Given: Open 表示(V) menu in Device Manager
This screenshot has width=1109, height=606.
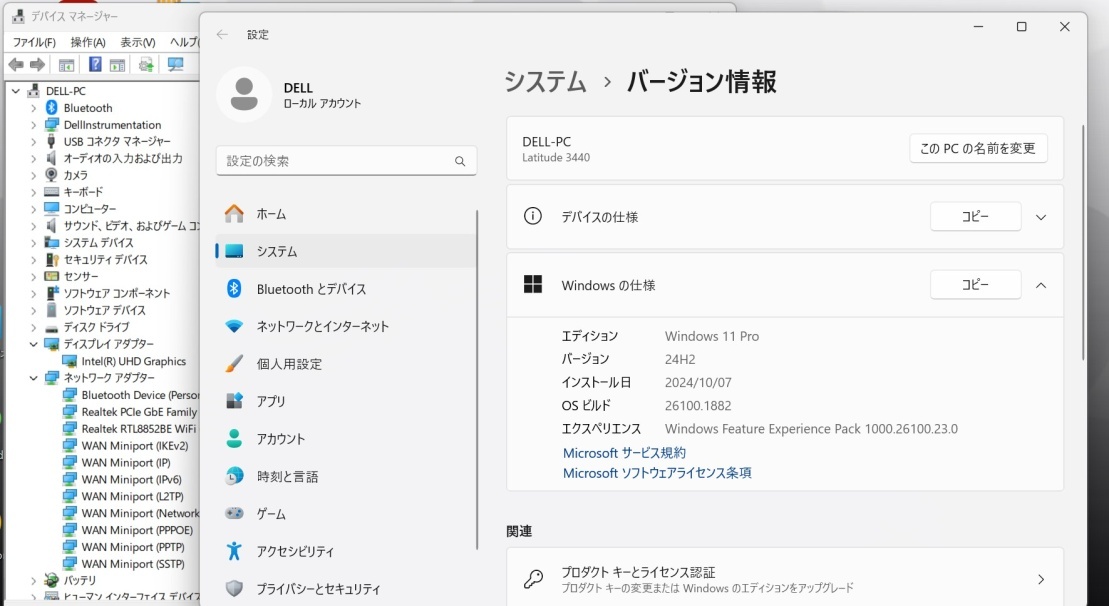Looking at the screenshot, I should 138,42.
